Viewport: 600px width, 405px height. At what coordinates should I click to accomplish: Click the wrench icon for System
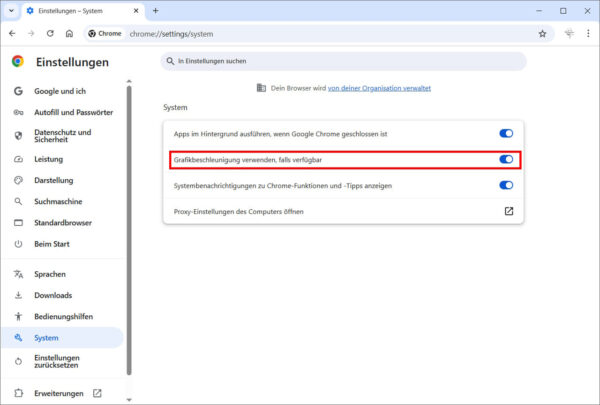pos(18,338)
